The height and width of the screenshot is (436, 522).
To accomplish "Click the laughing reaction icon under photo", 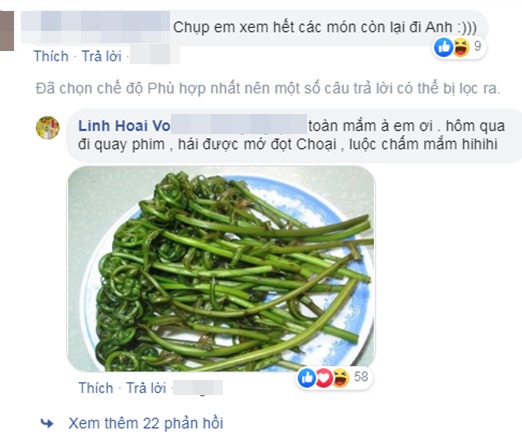I will [340, 378].
